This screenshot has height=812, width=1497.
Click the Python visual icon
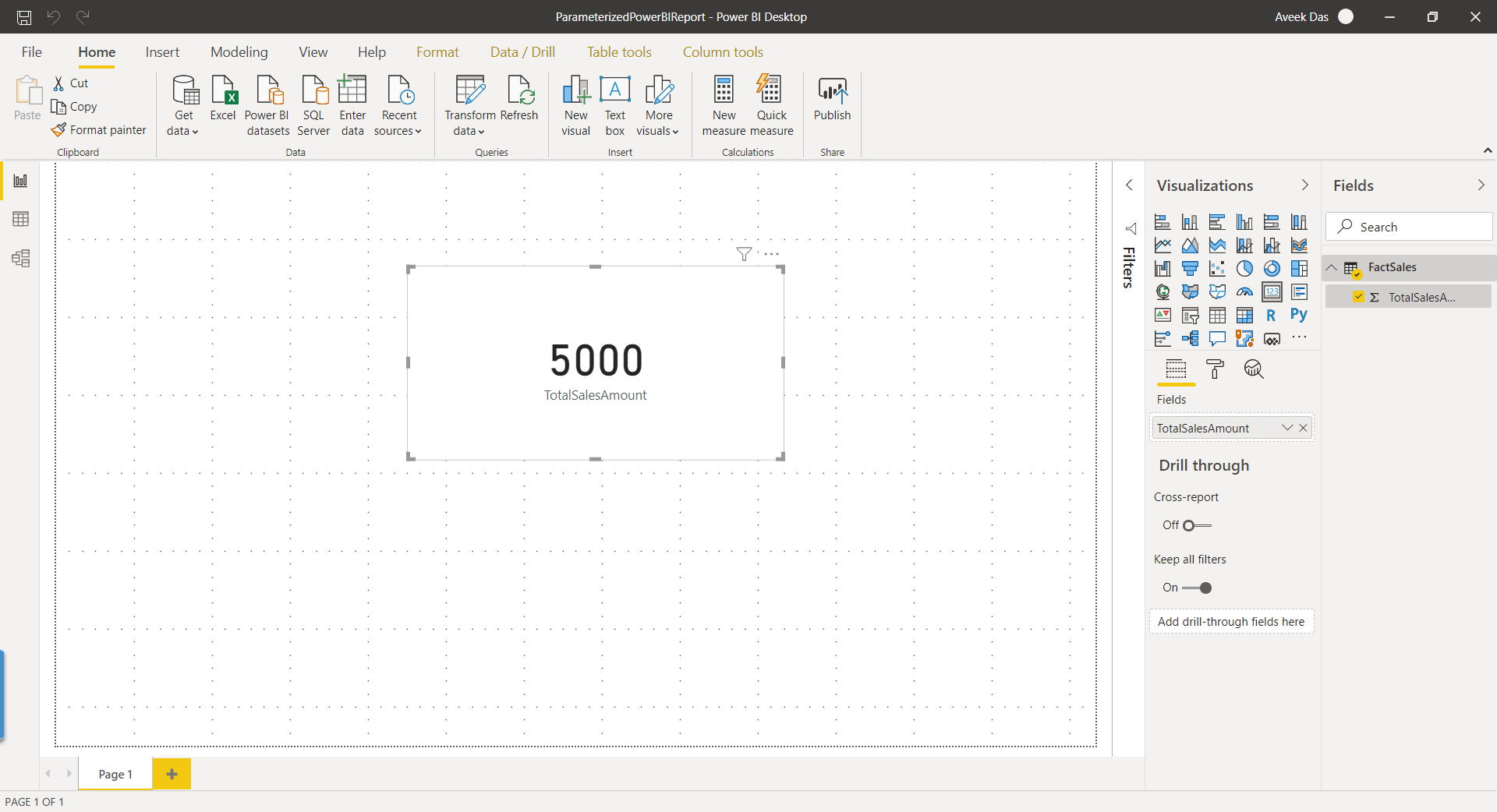tap(1298, 315)
